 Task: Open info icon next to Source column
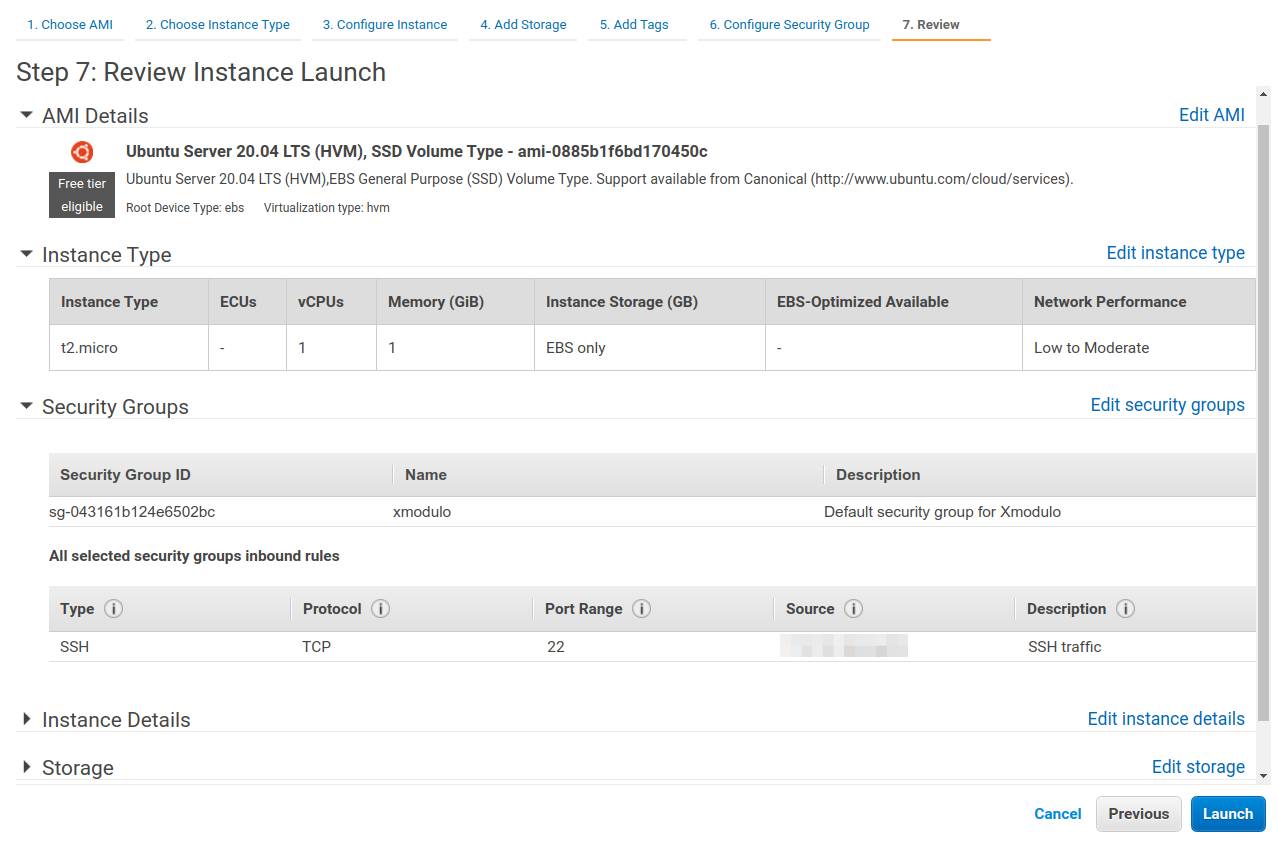[853, 608]
